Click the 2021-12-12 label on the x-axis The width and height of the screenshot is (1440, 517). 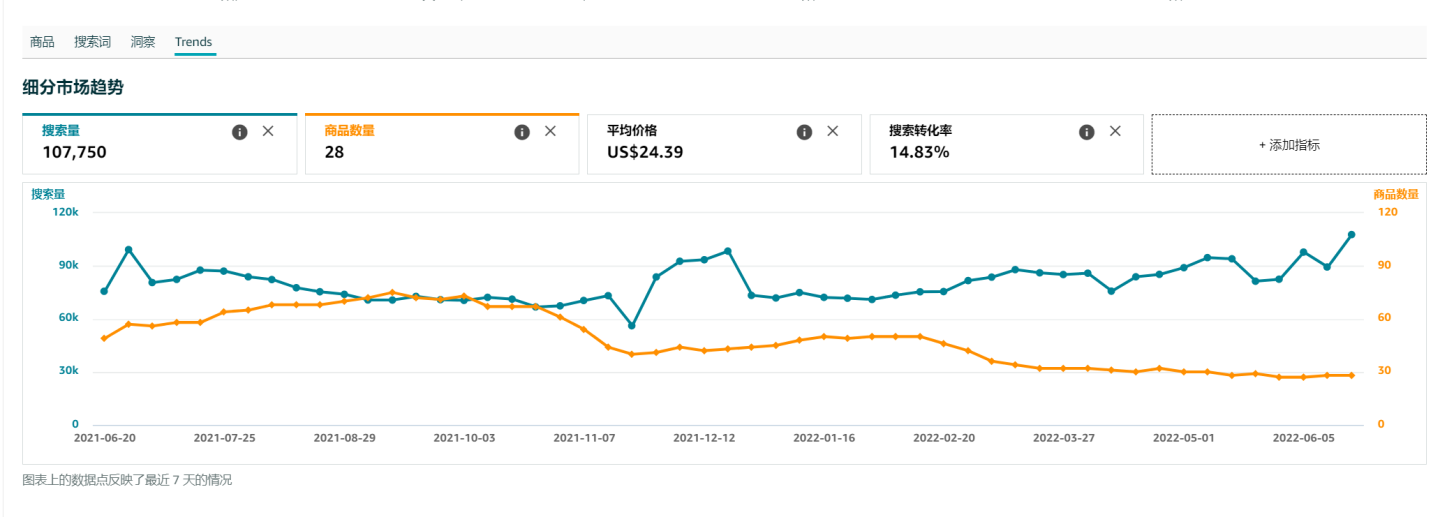tap(704, 438)
